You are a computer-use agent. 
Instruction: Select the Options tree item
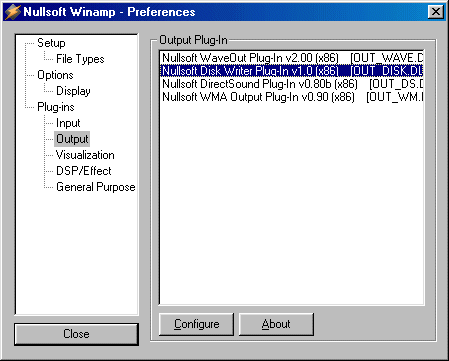[55, 75]
